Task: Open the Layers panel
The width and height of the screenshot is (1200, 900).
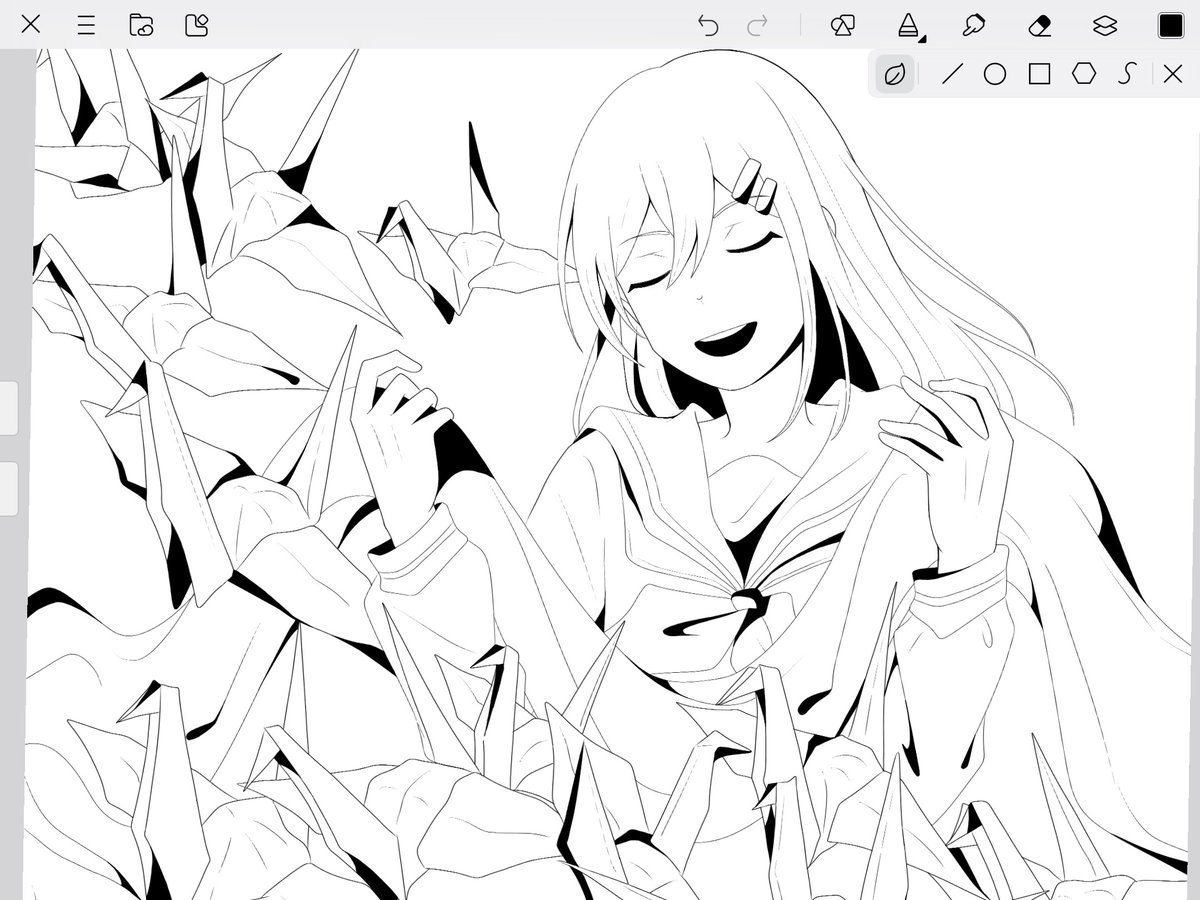Action: tap(1105, 25)
